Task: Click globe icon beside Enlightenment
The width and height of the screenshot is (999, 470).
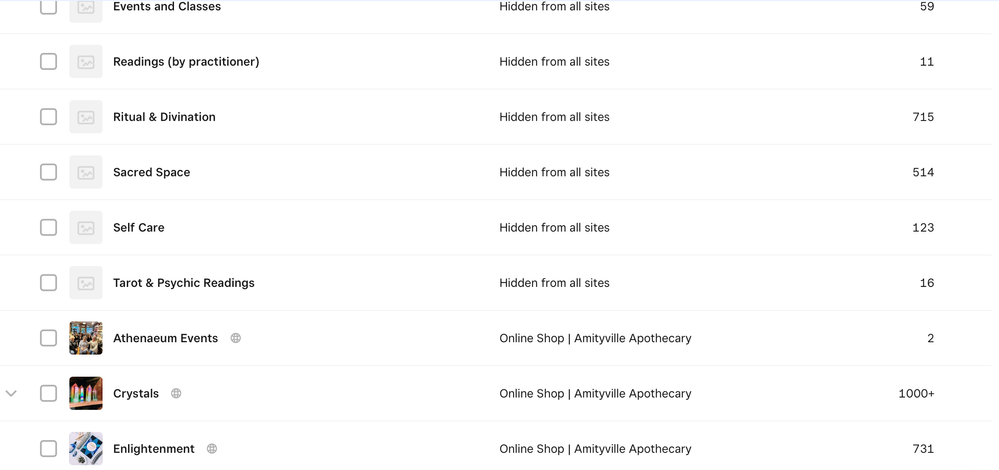Action: (212, 449)
